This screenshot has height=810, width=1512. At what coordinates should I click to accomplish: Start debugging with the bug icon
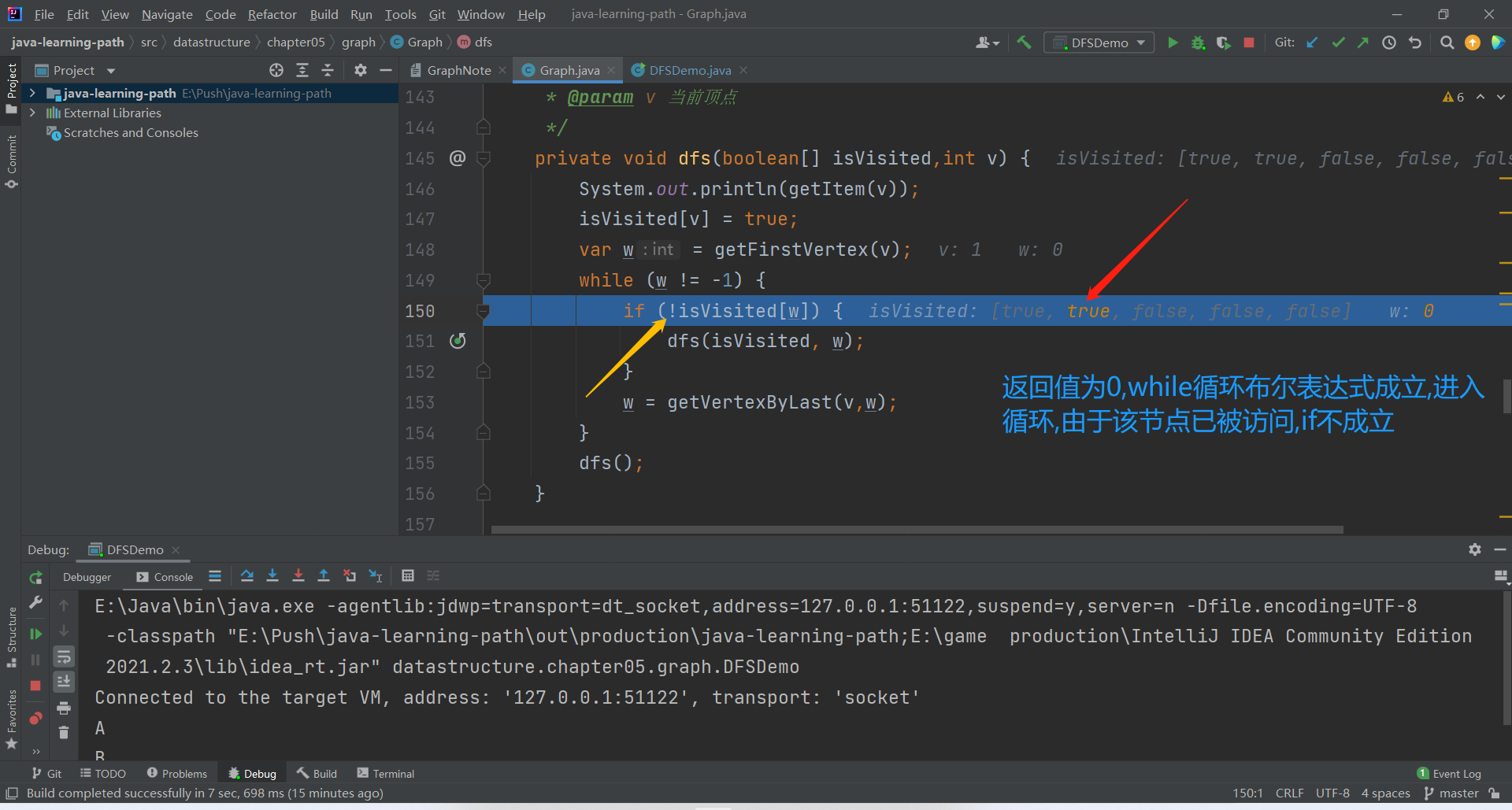pyautogui.click(x=1198, y=43)
